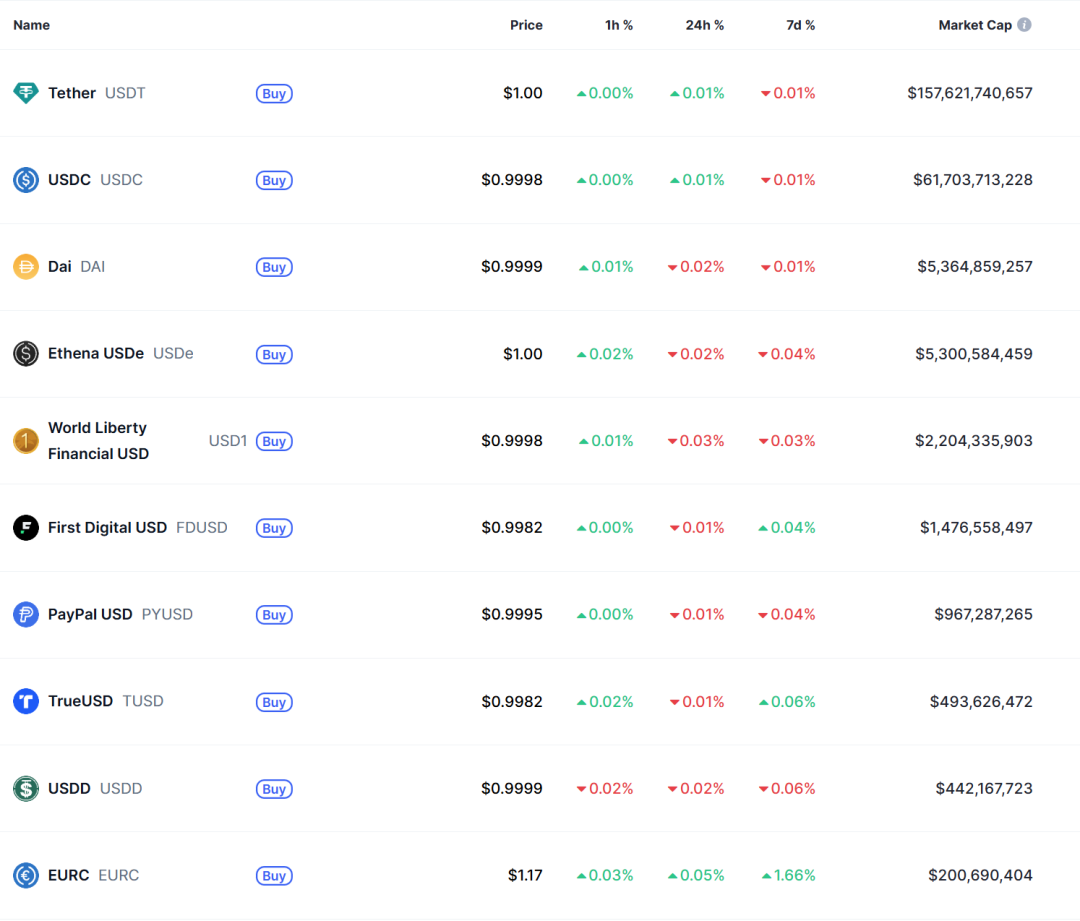The width and height of the screenshot is (1080, 921).
Task: Open the TrueUSD coin page
Action: [81, 701]
